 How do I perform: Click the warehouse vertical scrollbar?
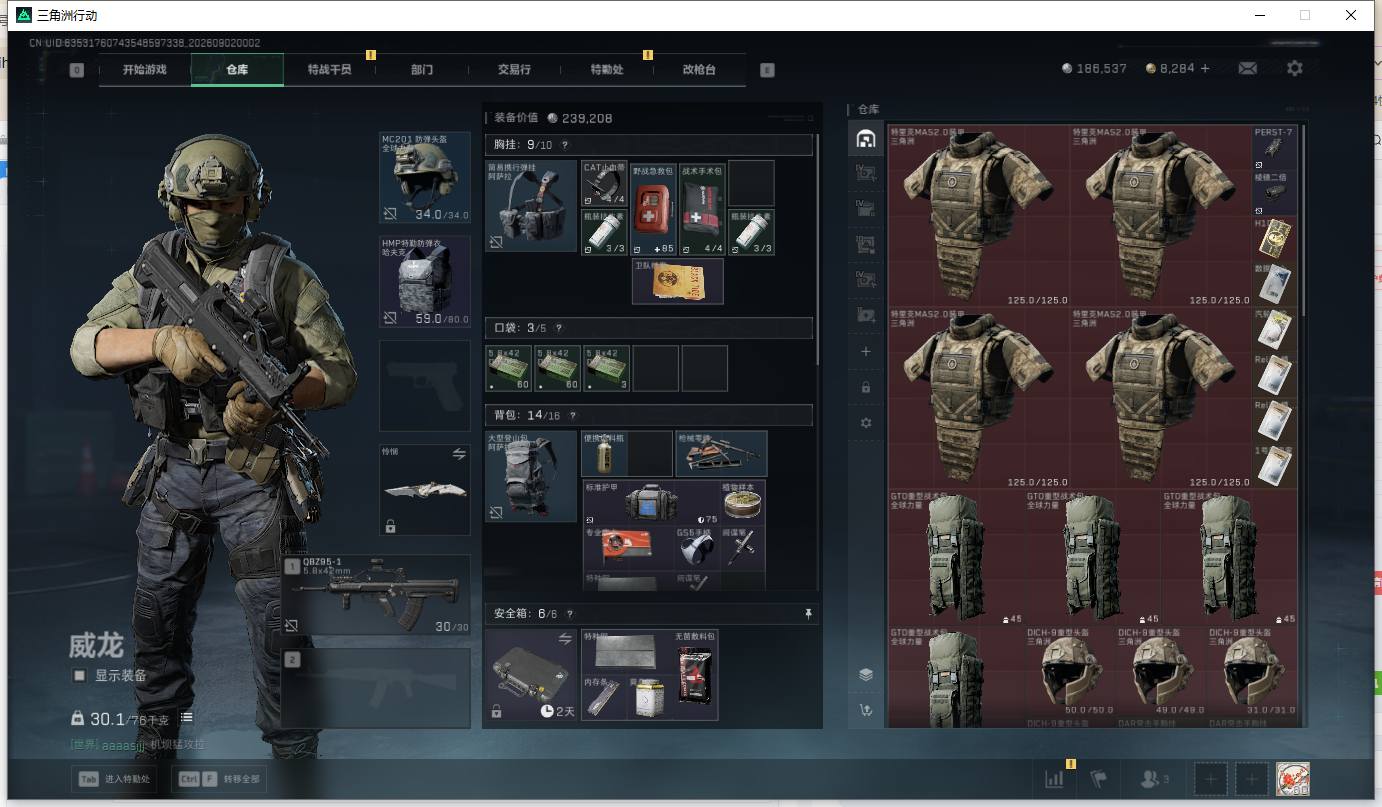coord(1303,220)
